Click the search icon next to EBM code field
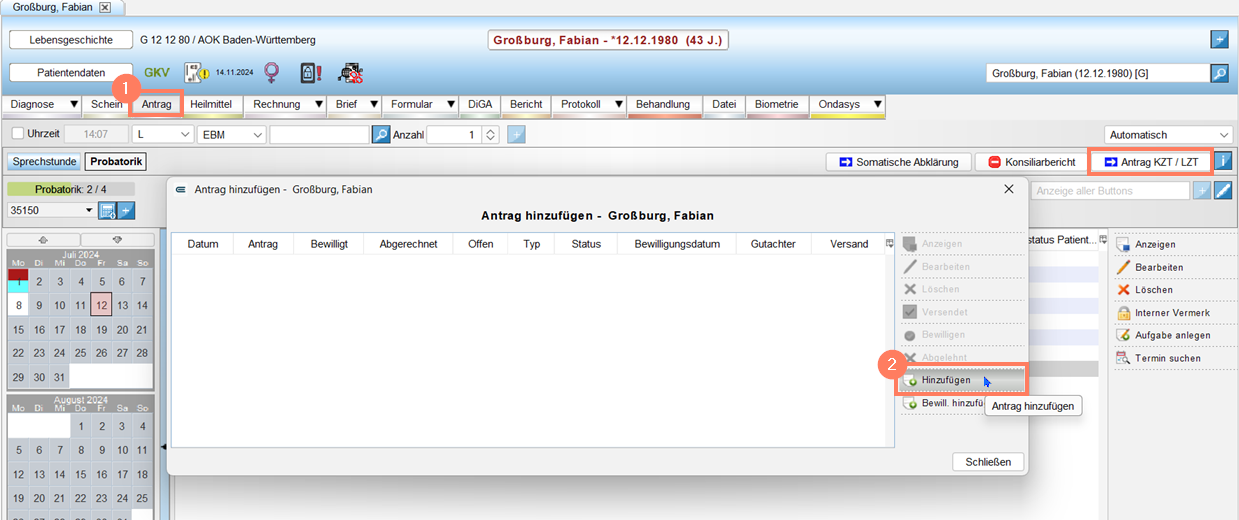The image size is (1239, 520). click(x=381, y=135)
